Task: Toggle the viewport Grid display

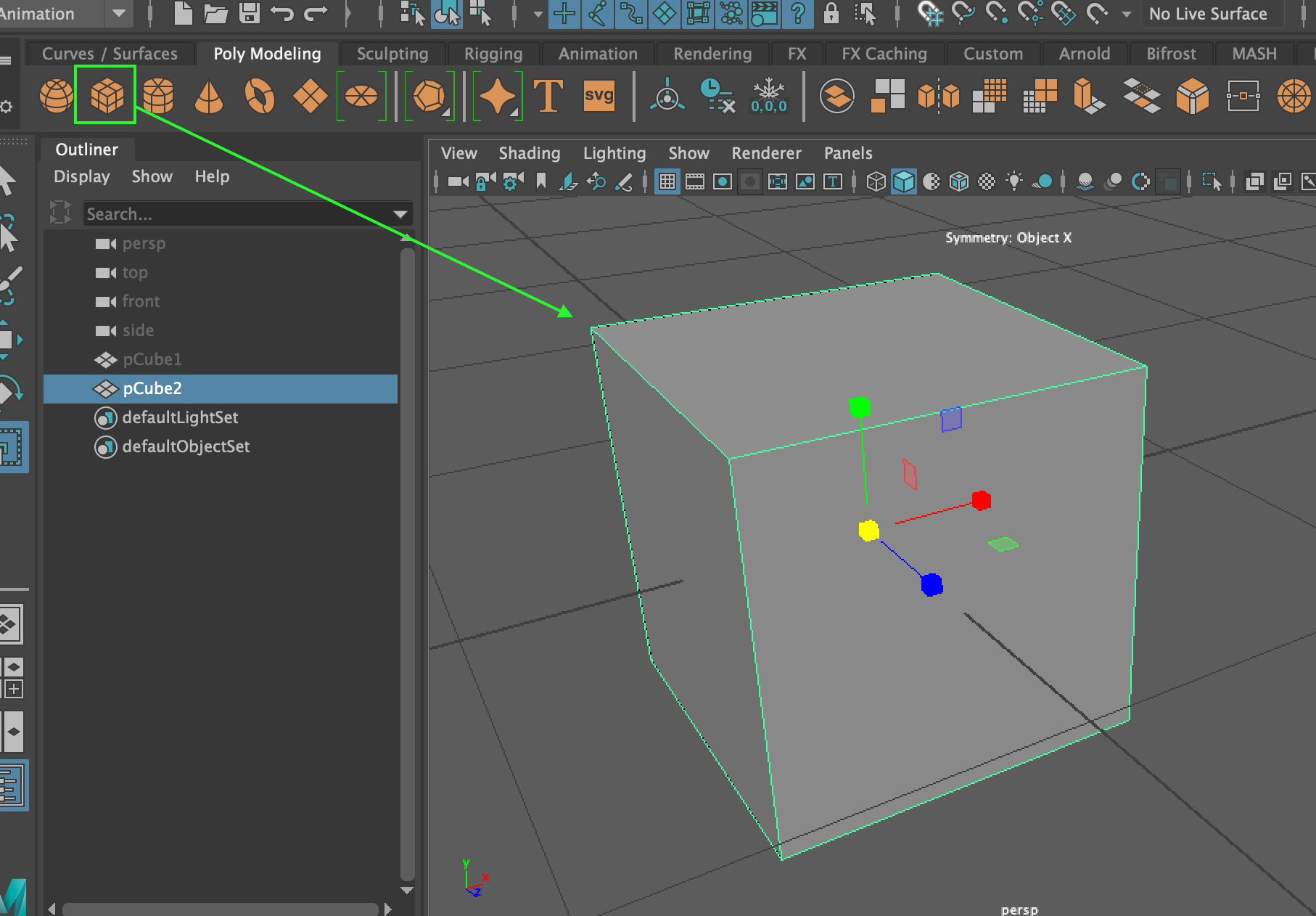Action: 667,181
